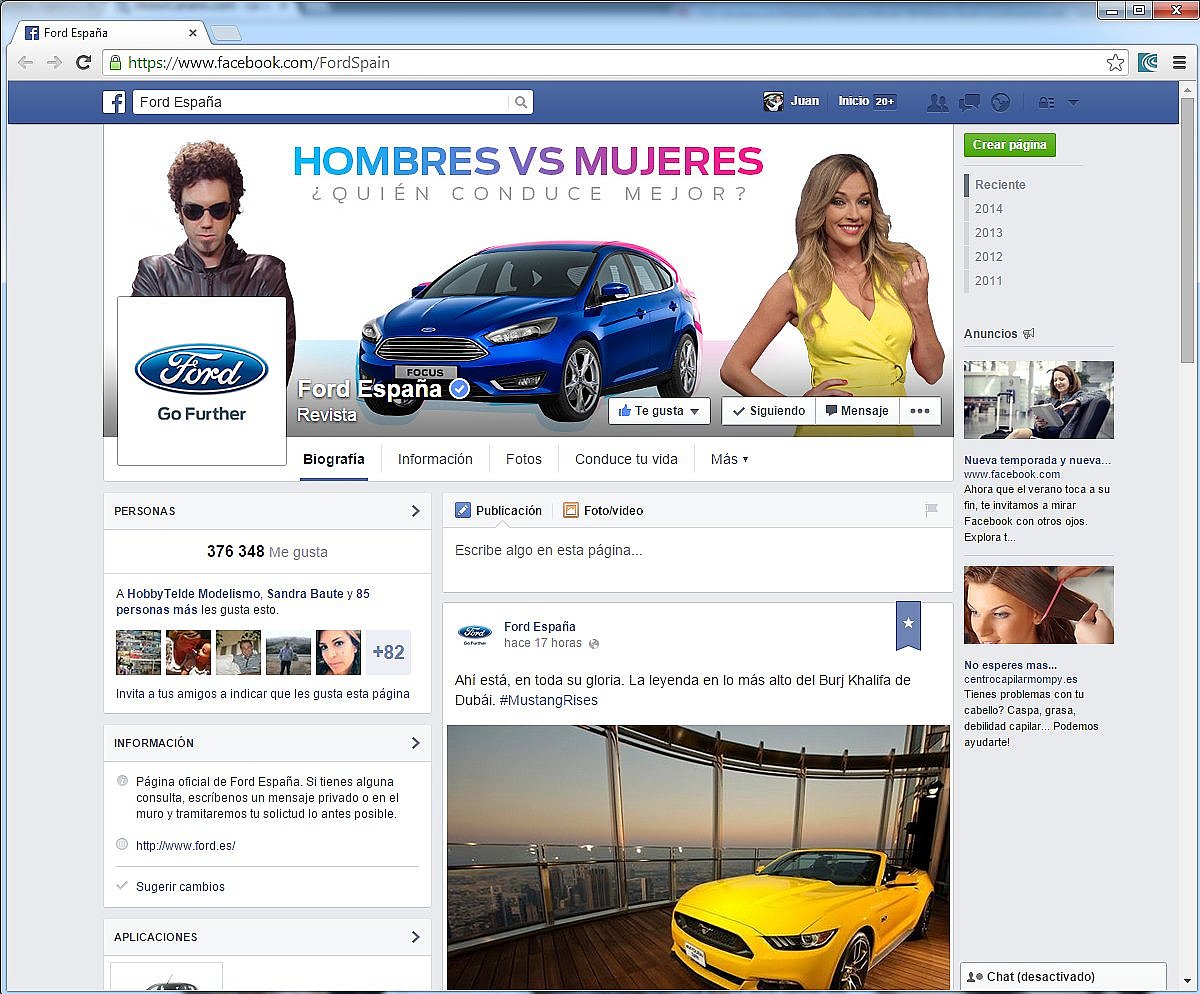Click the Facebook logo icon

coord(114,102)
